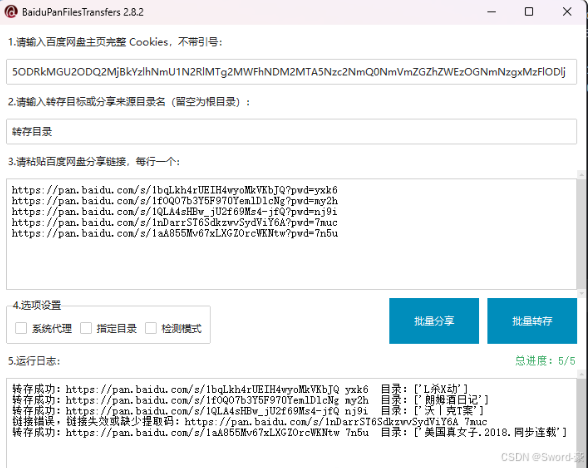Viewport: 588px width, 468px height.
Task: Click the 链接错误 log line
Action: tap(249, 422)
